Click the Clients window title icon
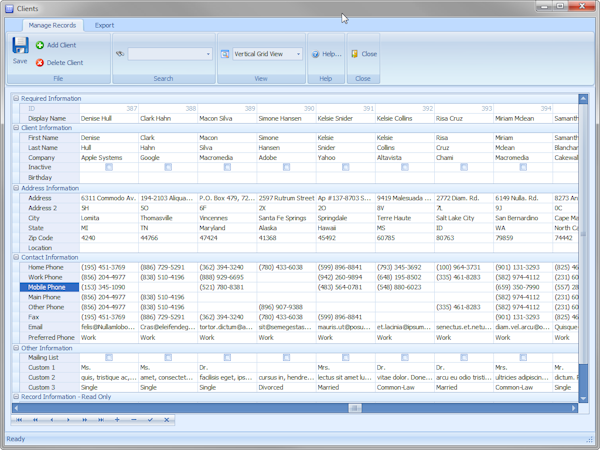600x450 pixels. pos(10,8)
